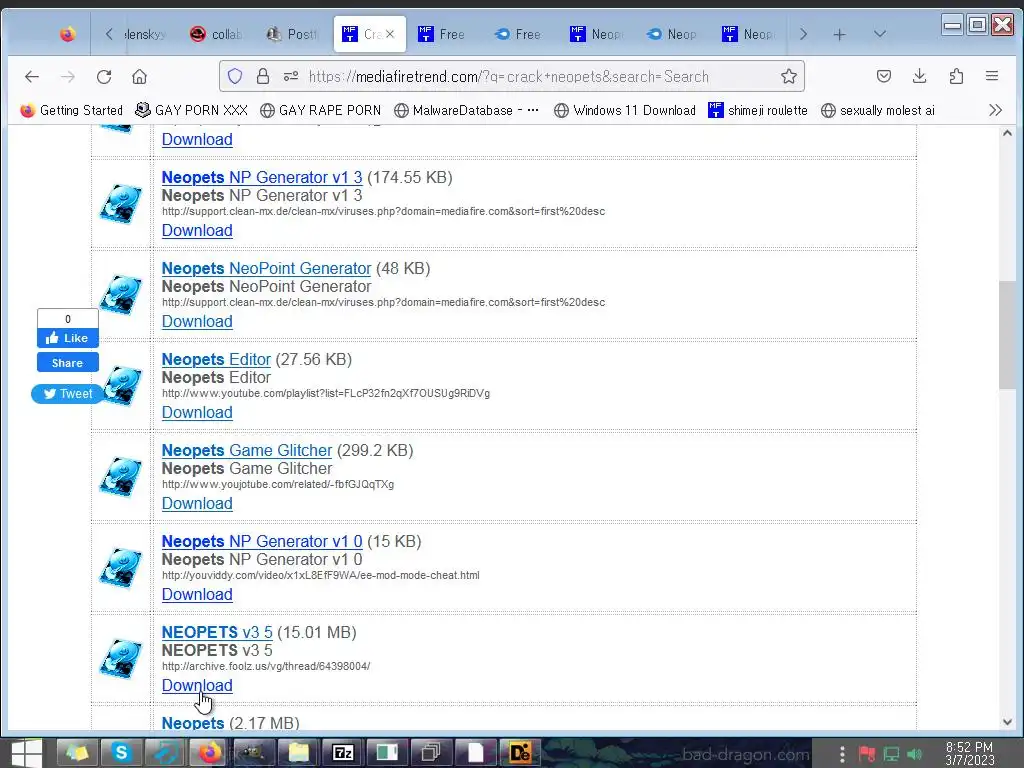Open the Windows Start menu
1024x768 pixels.
(25, 753)
